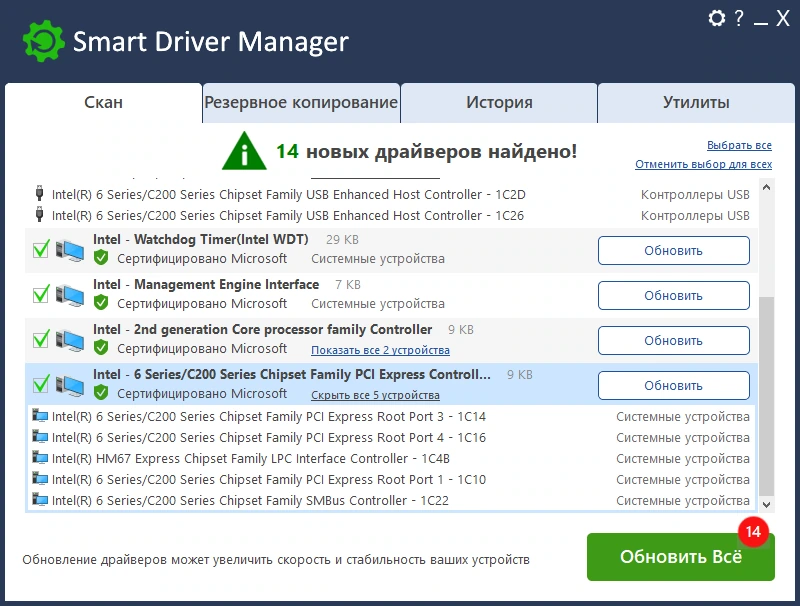This screenshot has height=606, width=800.
Task: Click 'Выбрать все' link
Action: tap(739, 145)
